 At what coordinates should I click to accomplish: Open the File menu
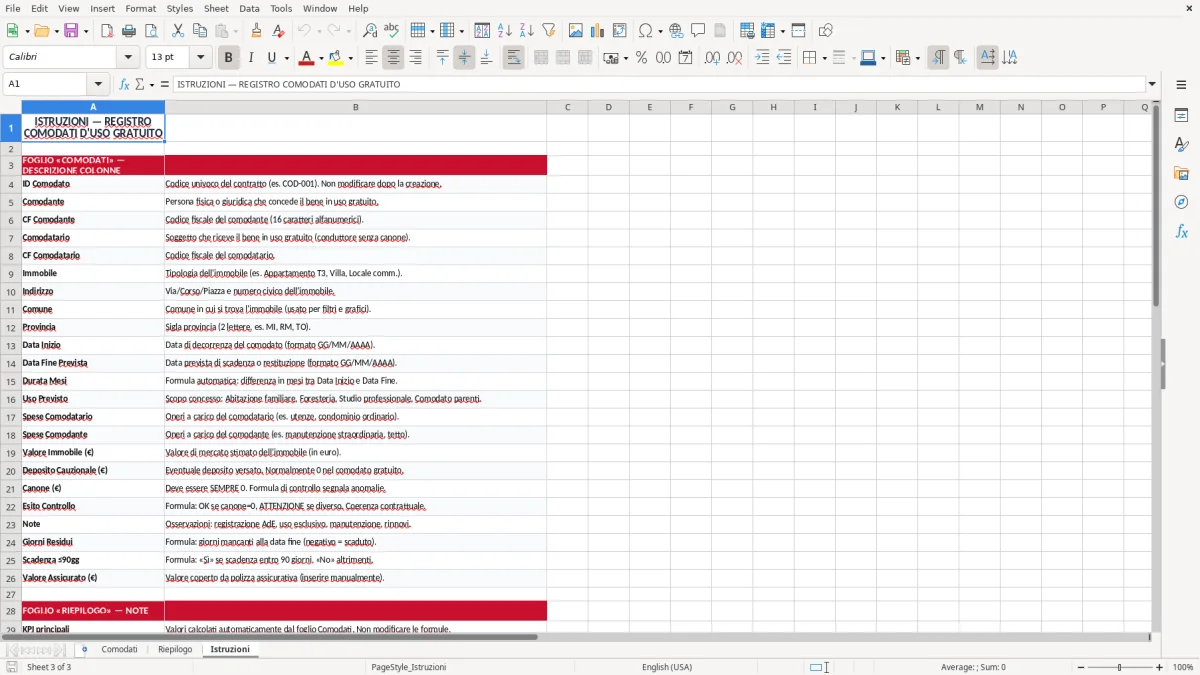[x=13, y=8]
